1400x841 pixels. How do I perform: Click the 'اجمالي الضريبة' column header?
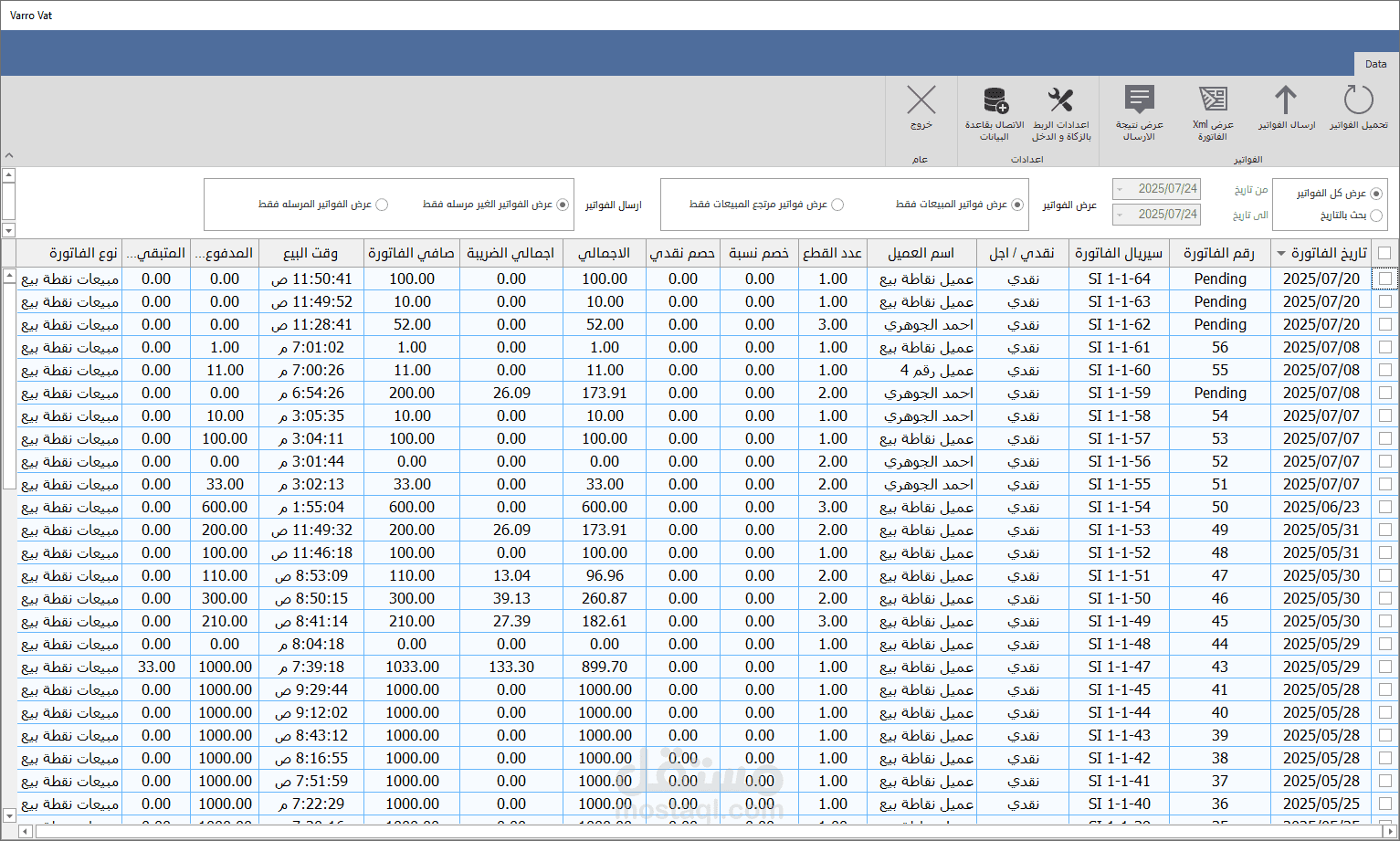point(511,253)
